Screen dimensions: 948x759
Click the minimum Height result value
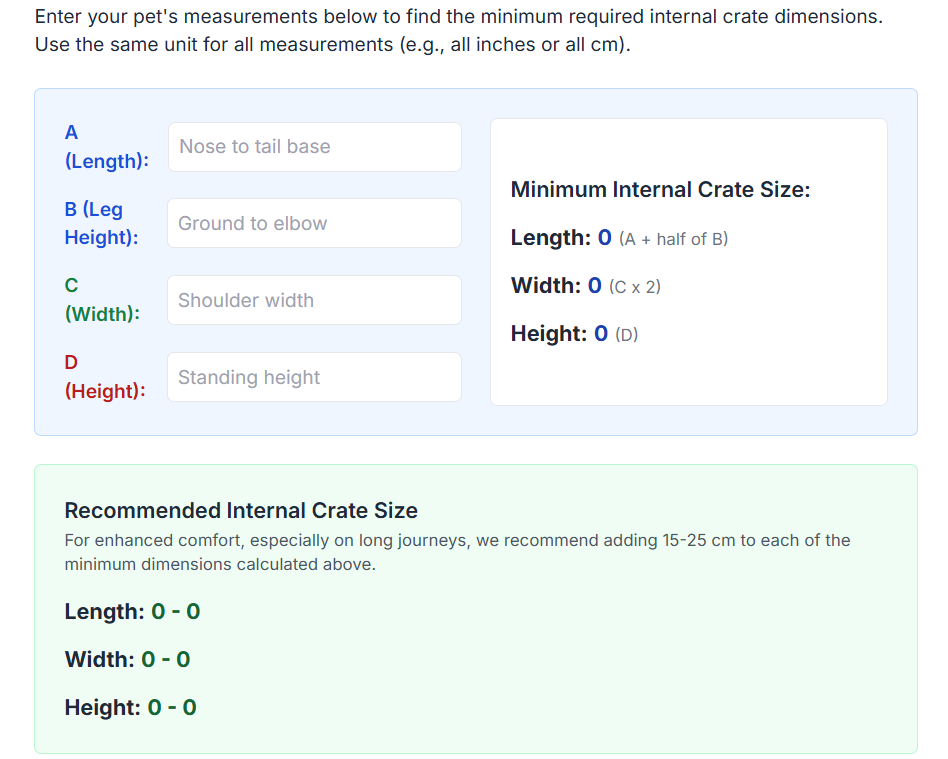(x=601, y=334)
